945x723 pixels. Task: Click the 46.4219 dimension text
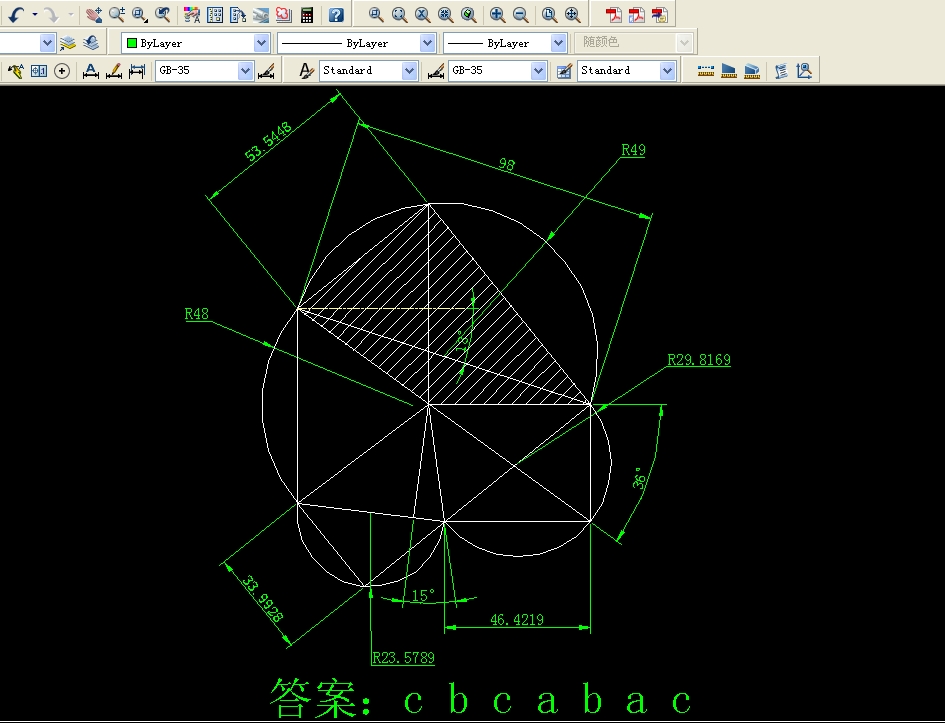coord(516,619)
